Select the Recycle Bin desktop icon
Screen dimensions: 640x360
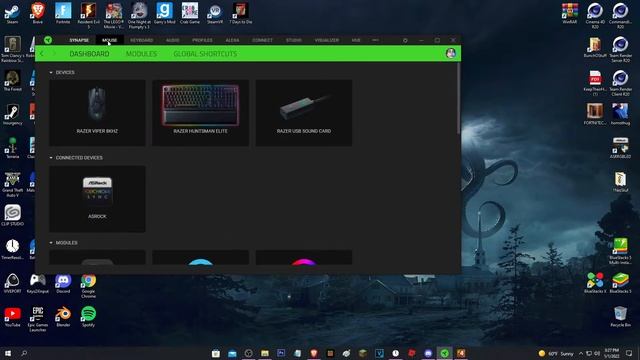click(620, 317)
